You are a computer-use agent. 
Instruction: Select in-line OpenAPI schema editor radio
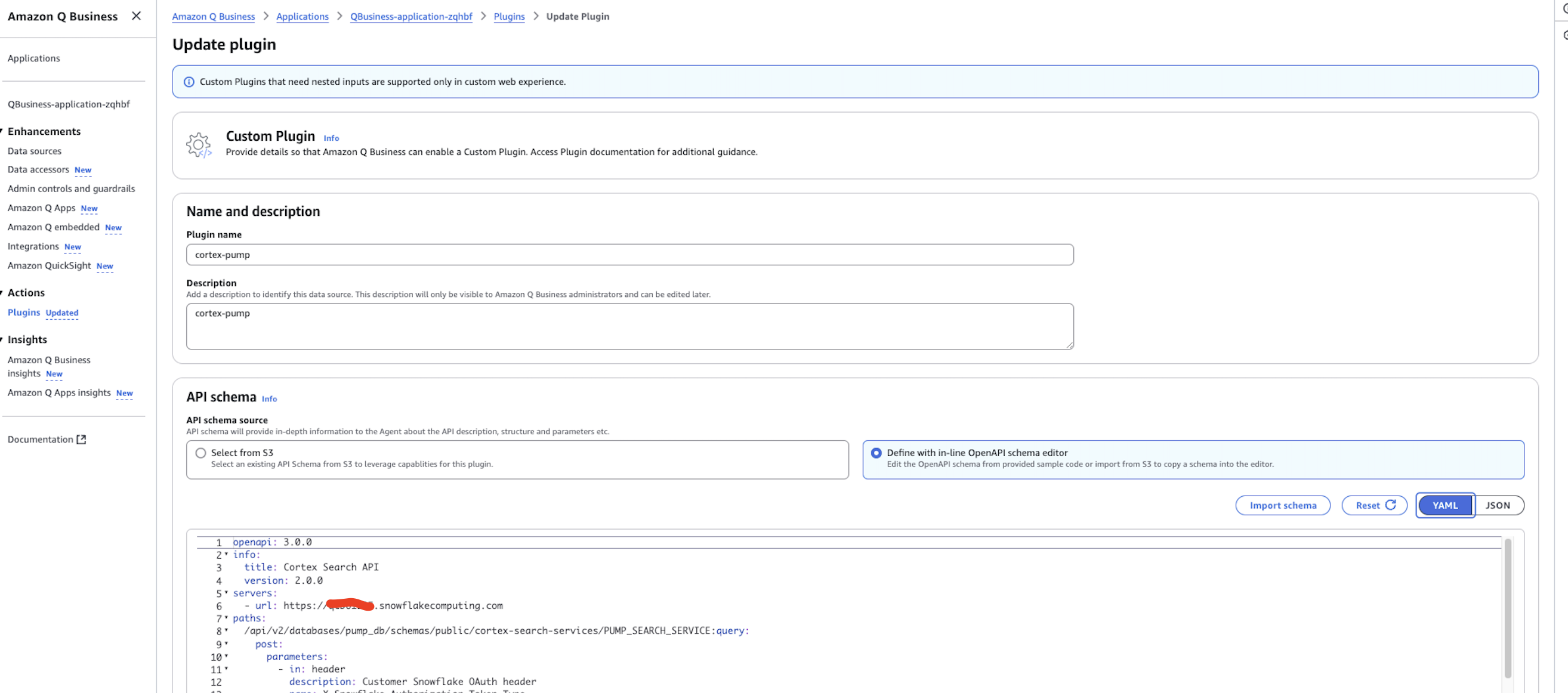[x=876, y=453]
